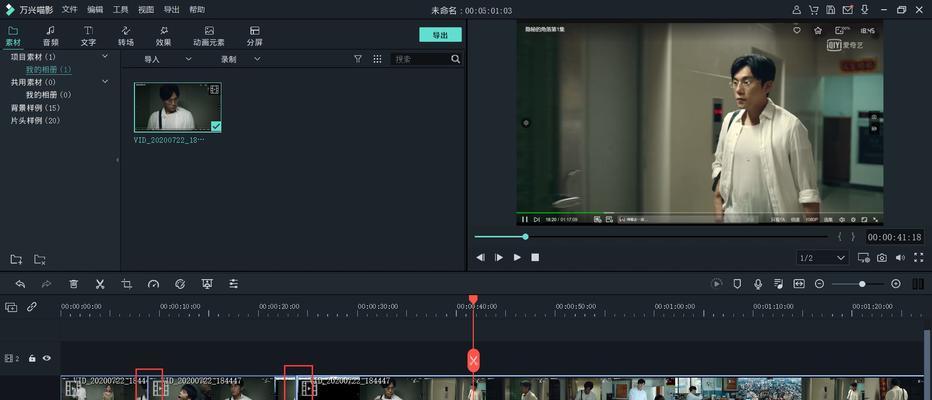The width and height of the screenshot is (932, 400).
Task: Click the preview progress slider
Action: pyautogui.click(x=651, y=237)
